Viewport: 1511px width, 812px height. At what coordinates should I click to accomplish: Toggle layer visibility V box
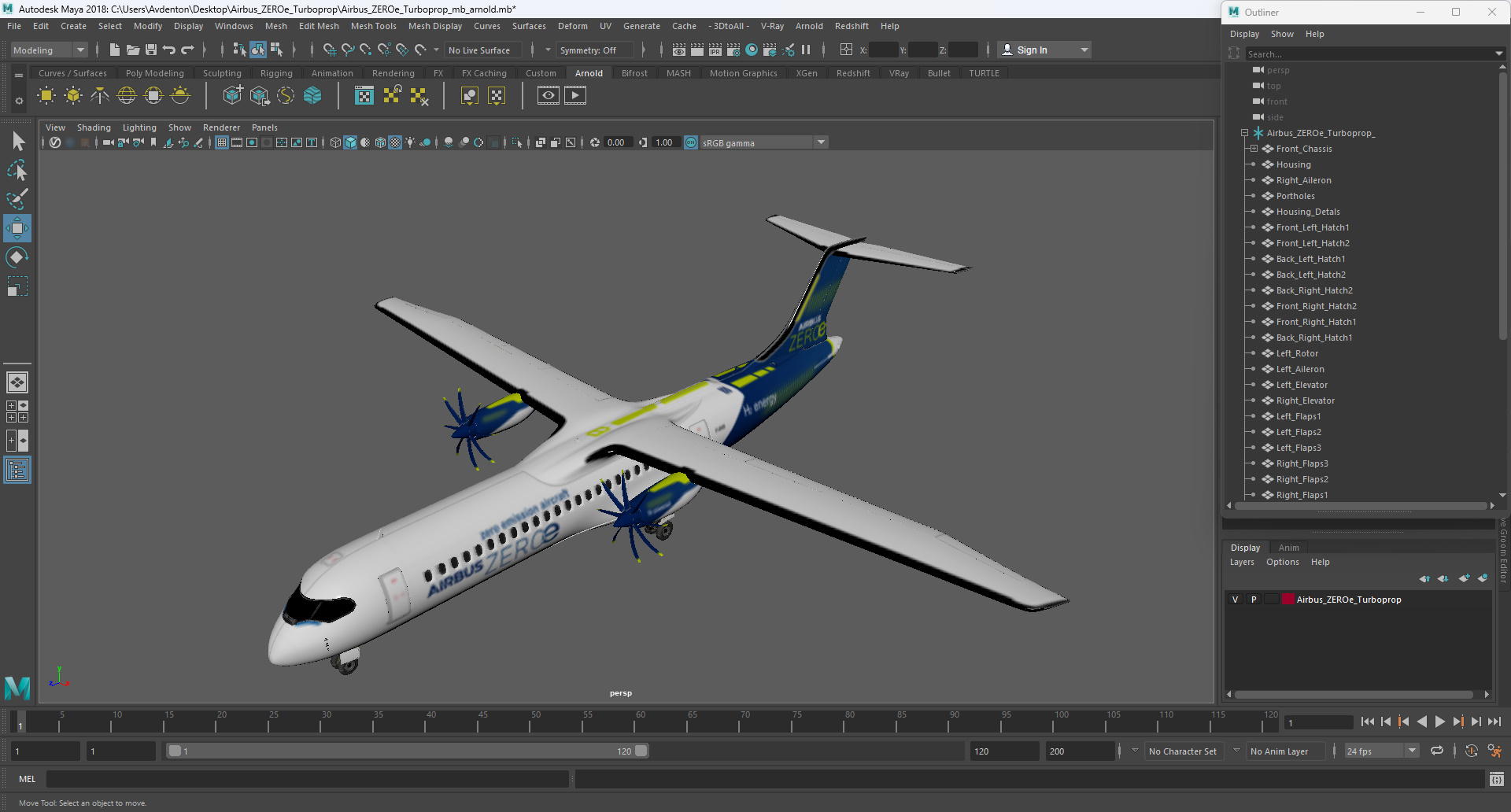1235,600
